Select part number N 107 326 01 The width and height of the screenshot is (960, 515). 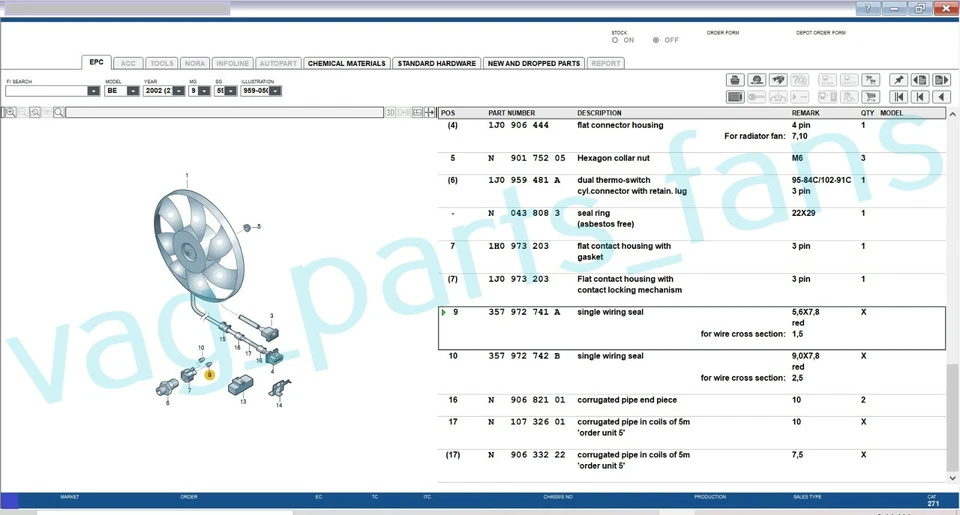527,422
